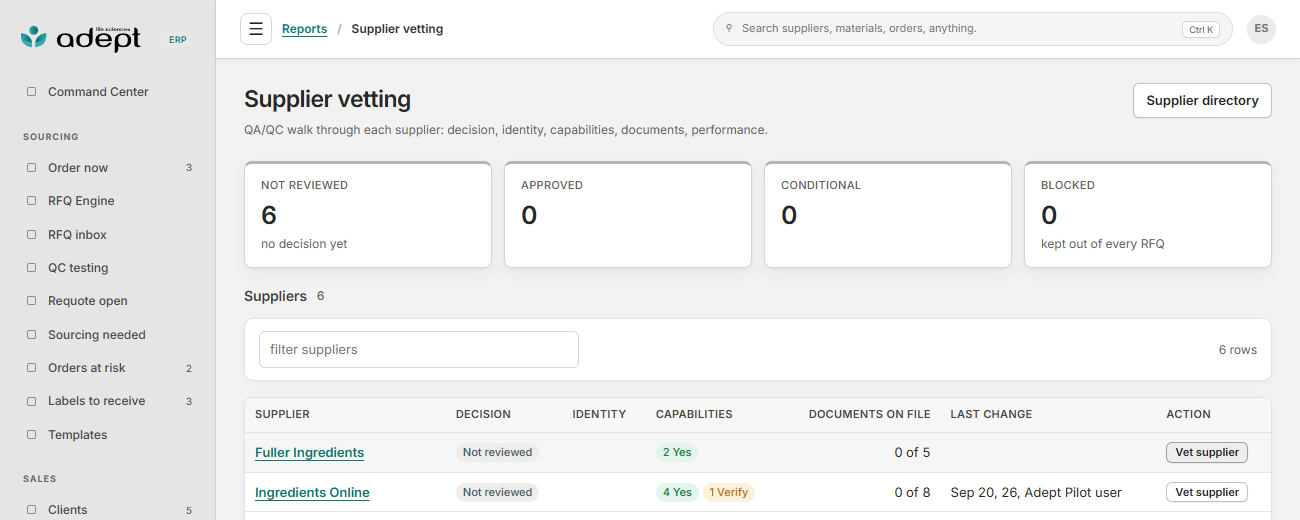
Task: Click the Decision column header
Action: click(x=483, y=414)
